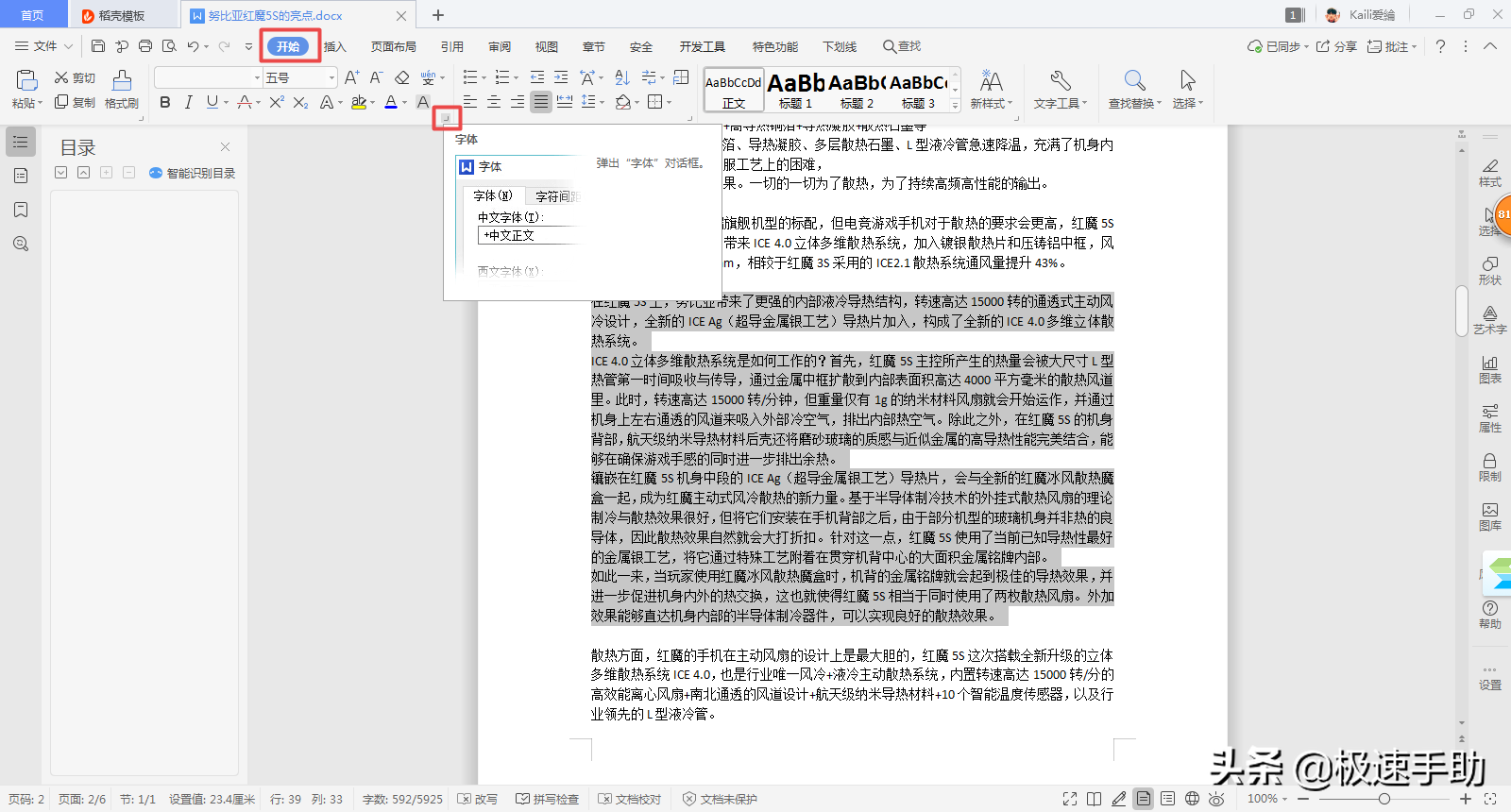The width and height of the screenshot is (1511, 812).
Task: Enable eye-protection mode in the status bar
Action: pos(1217,799)
